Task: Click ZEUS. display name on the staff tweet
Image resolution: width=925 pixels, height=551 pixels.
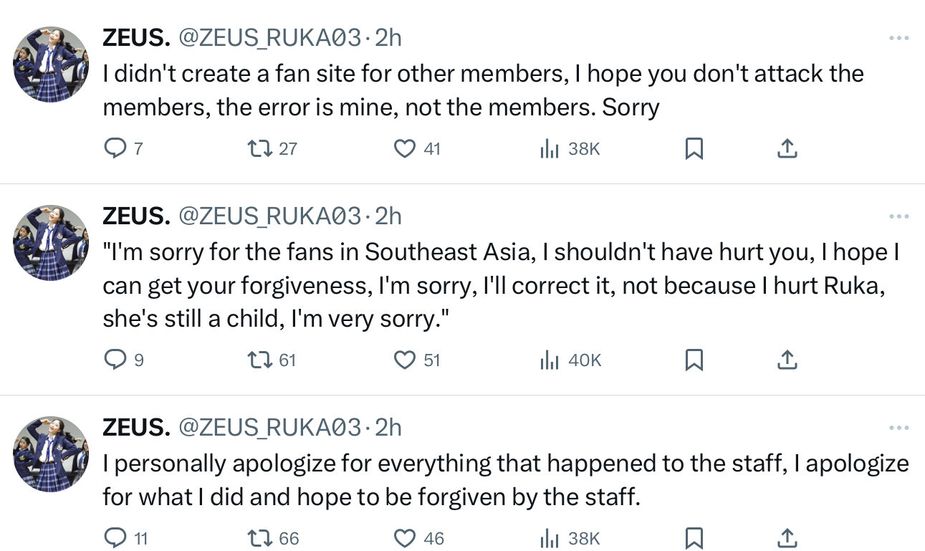Action: (x=135, y=428)
